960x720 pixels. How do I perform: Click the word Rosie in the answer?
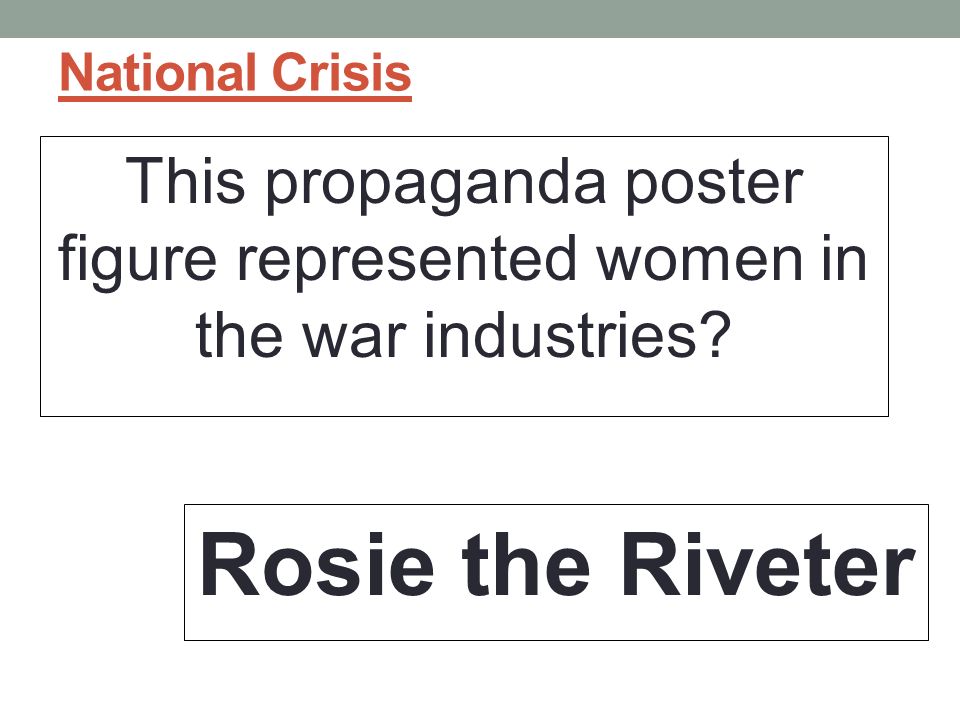(x=317, y=564)
